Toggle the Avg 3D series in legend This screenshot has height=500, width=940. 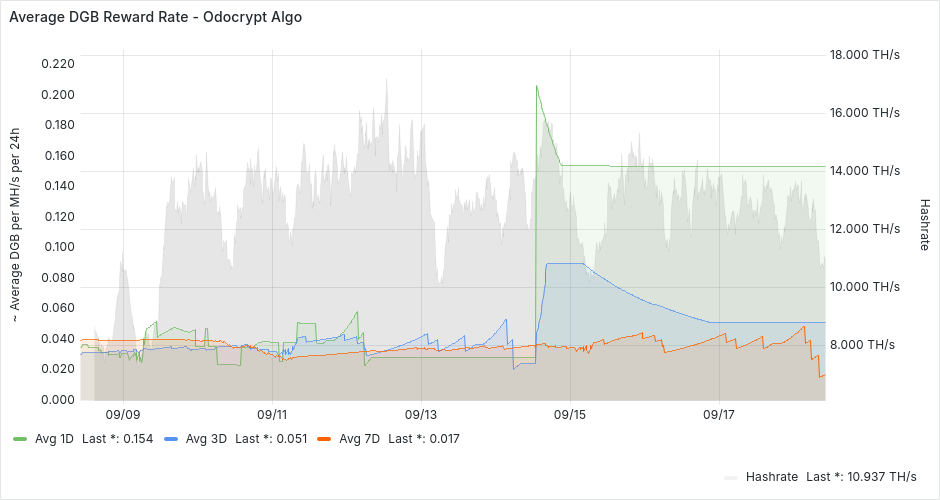click(206, 439)
